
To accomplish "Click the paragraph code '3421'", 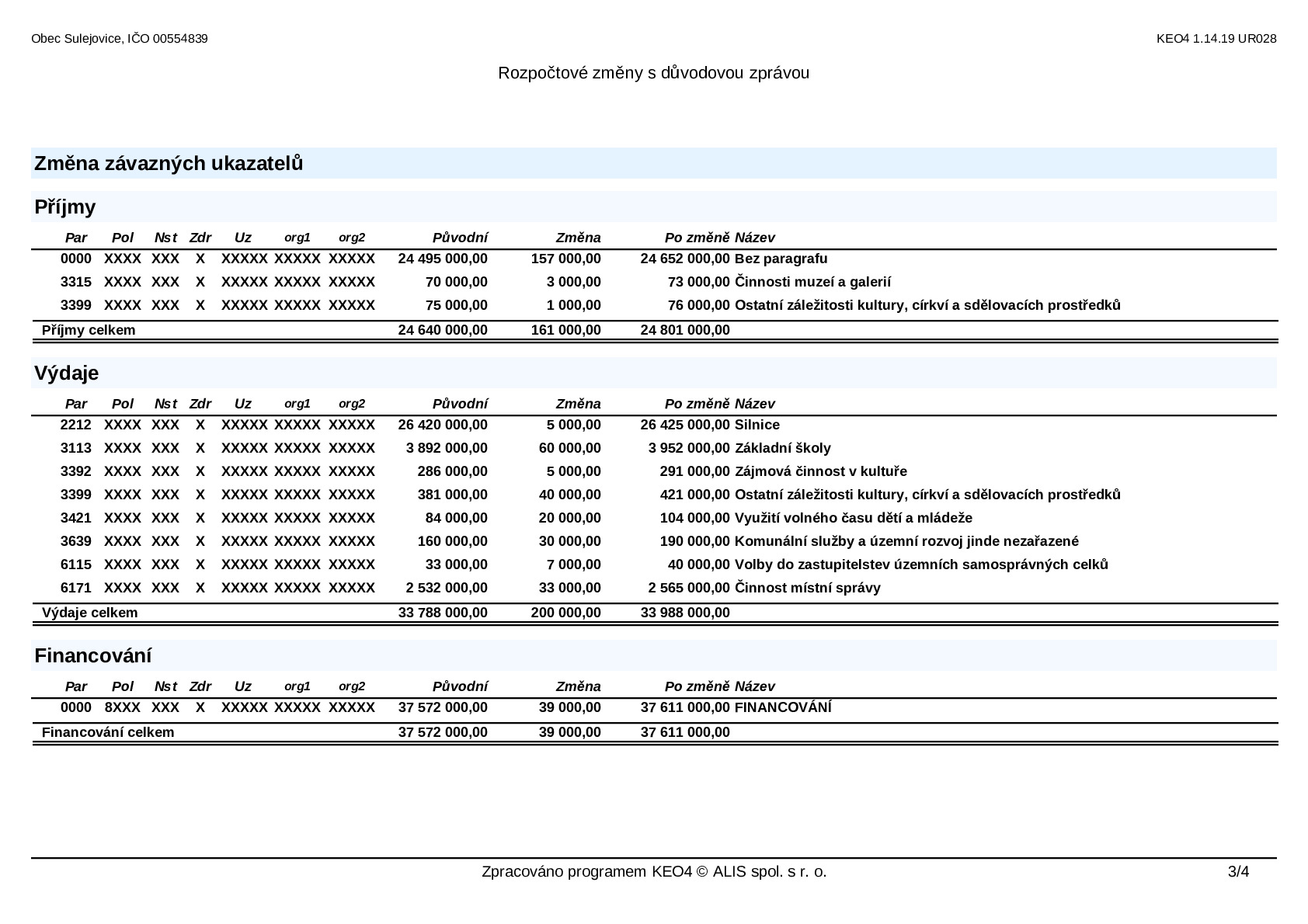I will coord(76,518).
